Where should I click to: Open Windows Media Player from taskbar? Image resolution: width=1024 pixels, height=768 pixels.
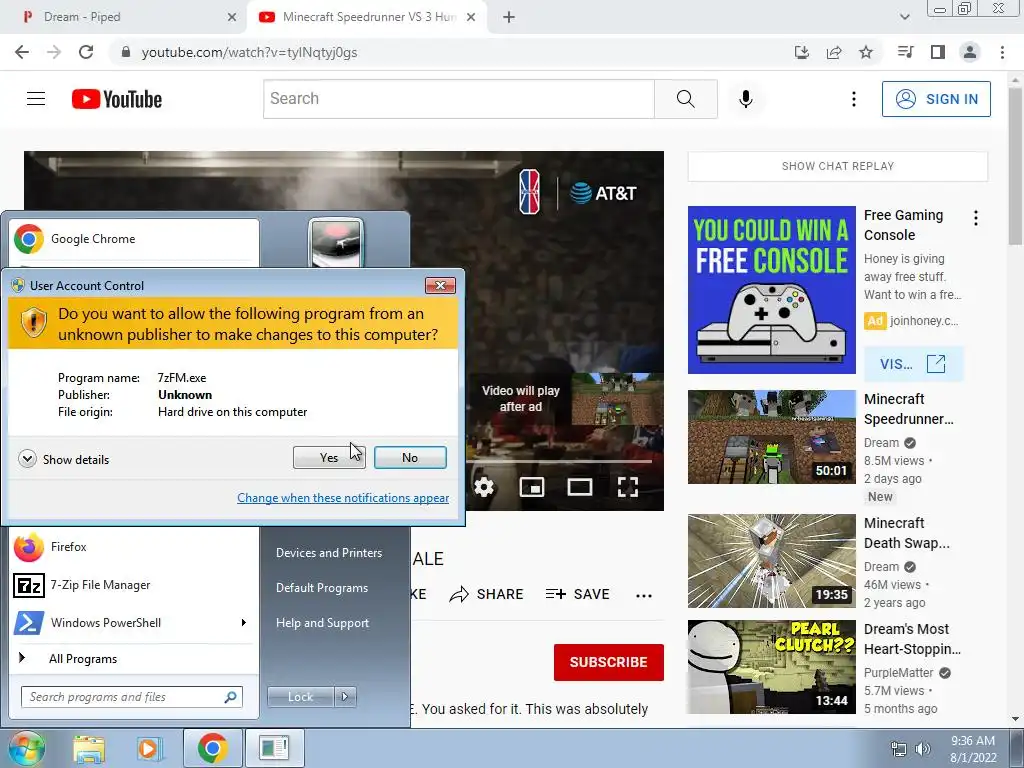coord(149,748)
